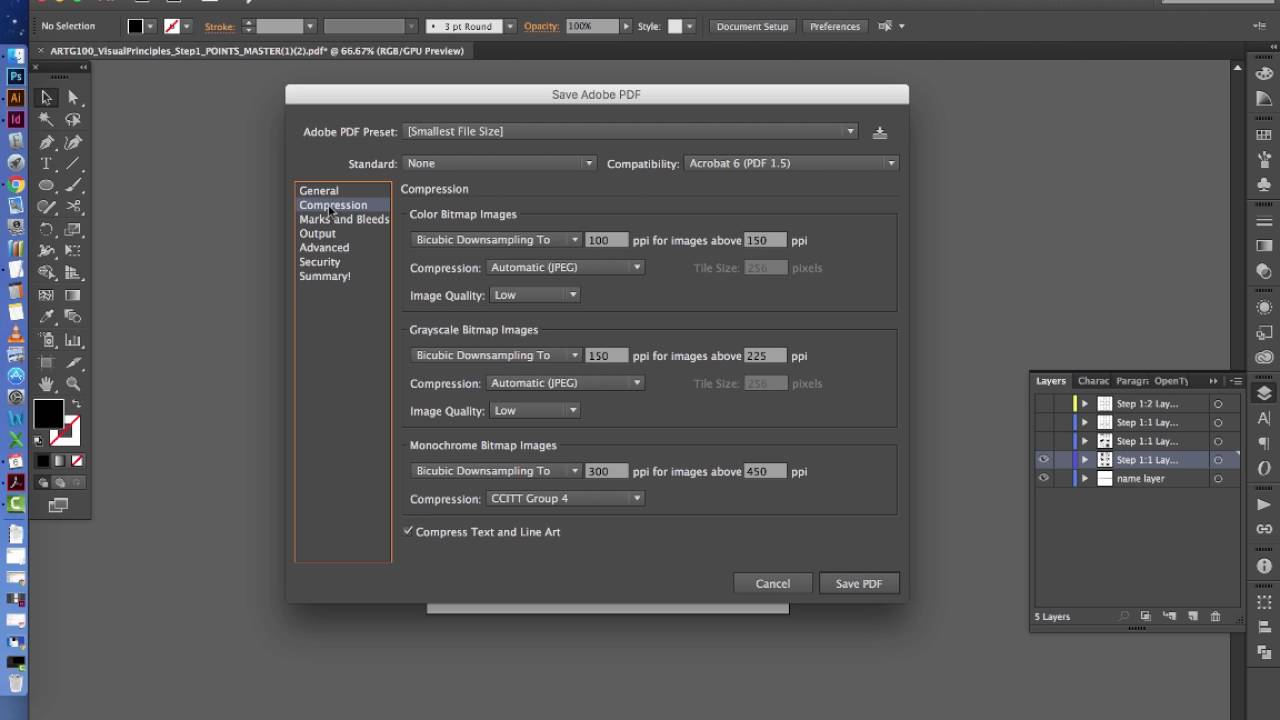
Task: Click target circle of name layer
Action: click(1218, 479)
